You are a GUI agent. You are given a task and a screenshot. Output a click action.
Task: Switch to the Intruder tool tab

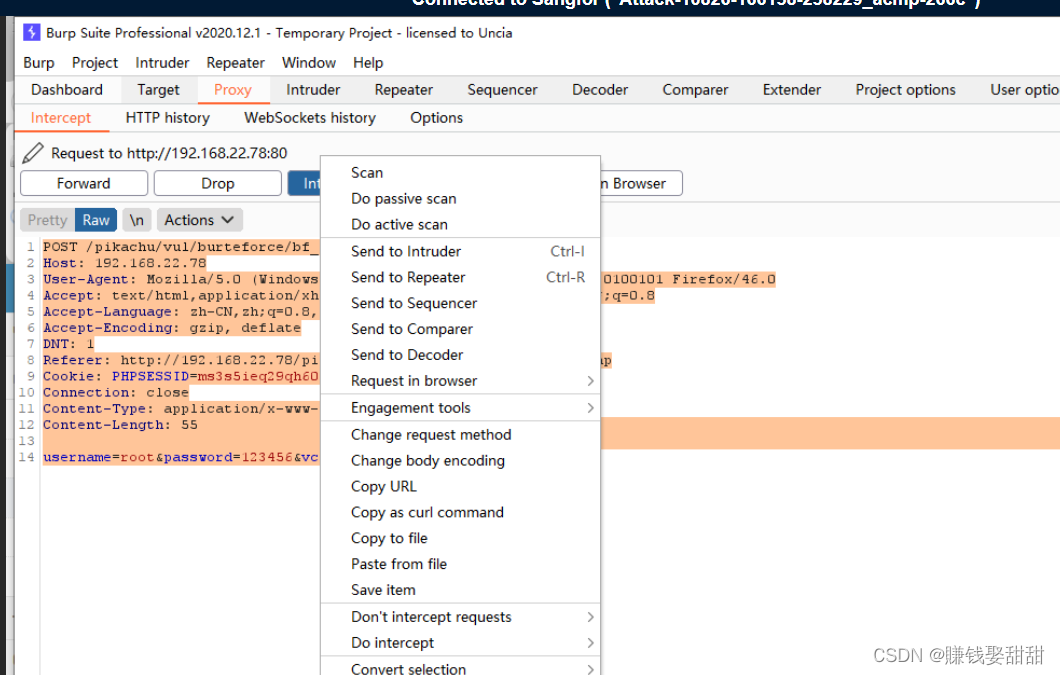(x=313, y=90)
